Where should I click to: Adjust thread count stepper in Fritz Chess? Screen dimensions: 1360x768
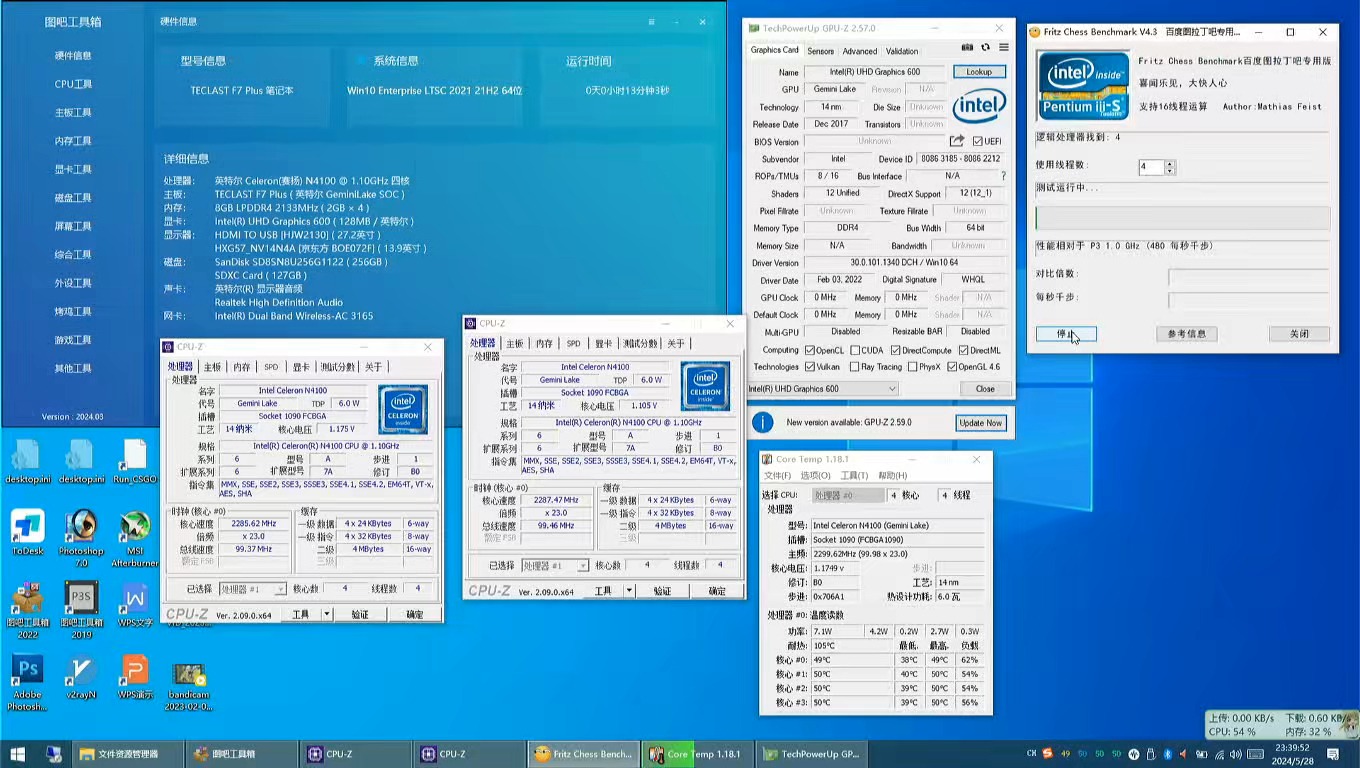pyautogui.click(x=1170, y=167)
